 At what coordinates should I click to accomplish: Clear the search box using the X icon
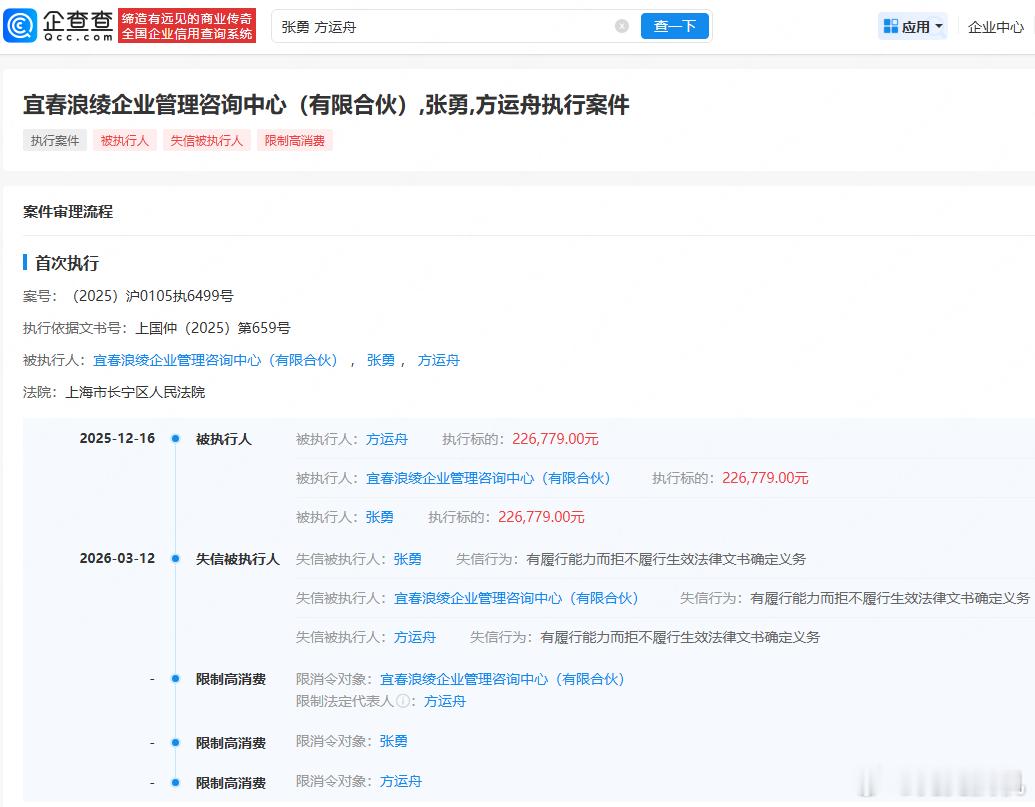click(x=619, y=26)
